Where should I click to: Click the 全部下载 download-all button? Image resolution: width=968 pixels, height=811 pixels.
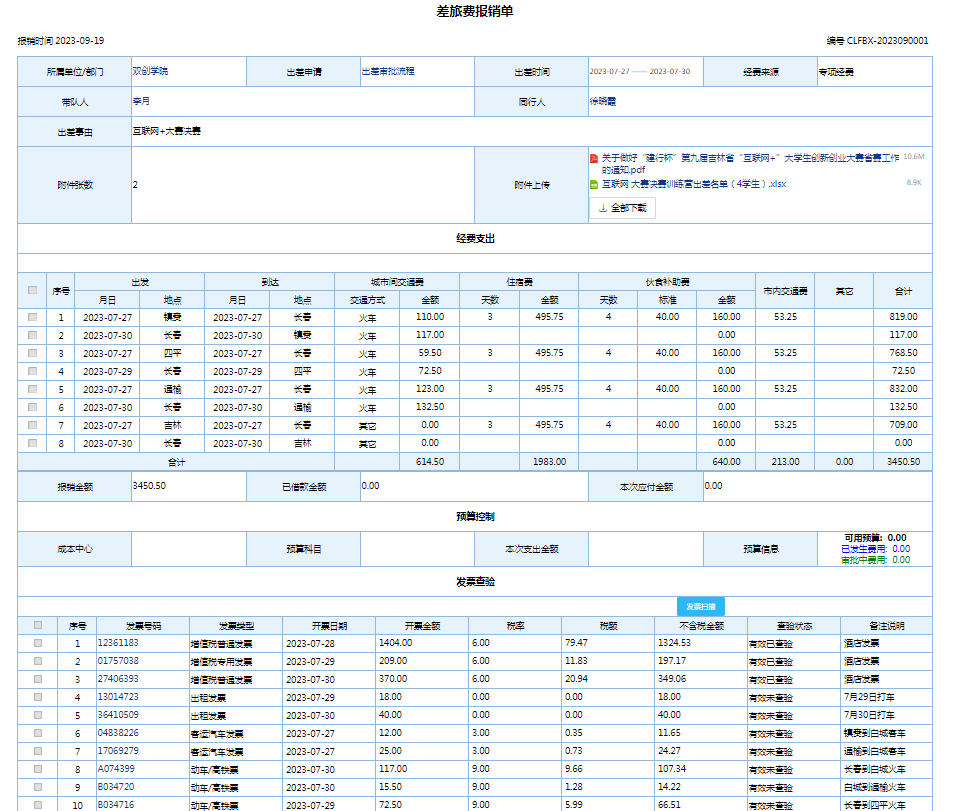(622, 208)
